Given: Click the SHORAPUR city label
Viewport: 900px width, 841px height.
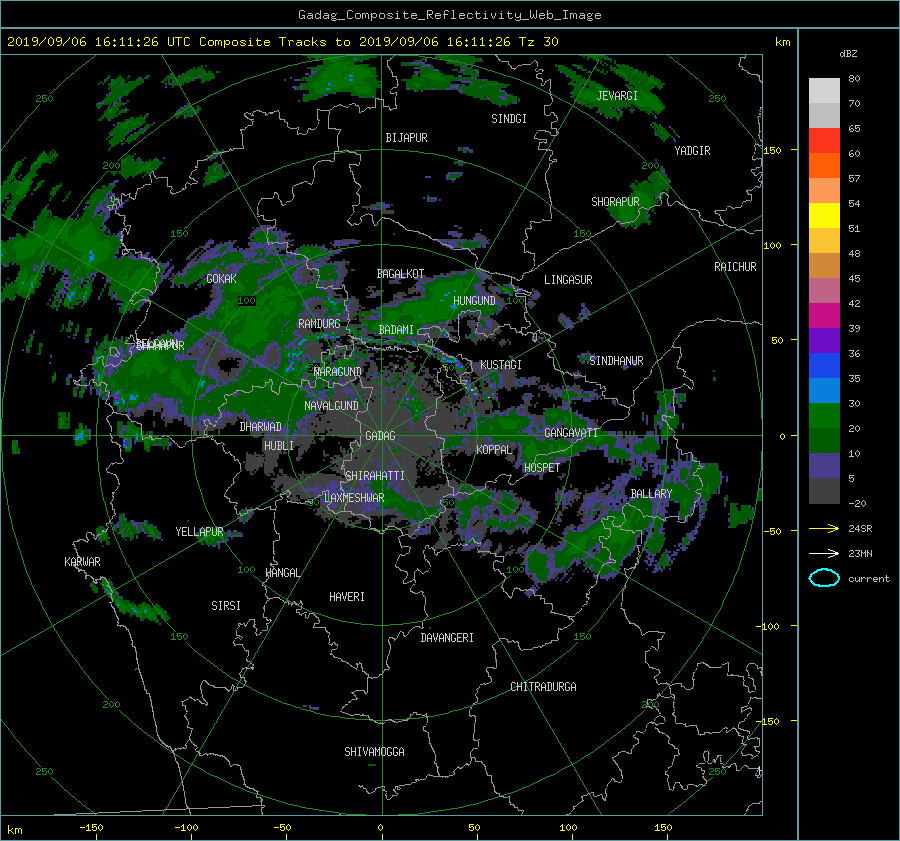Looking at the screenshot, I should [615, 202].
